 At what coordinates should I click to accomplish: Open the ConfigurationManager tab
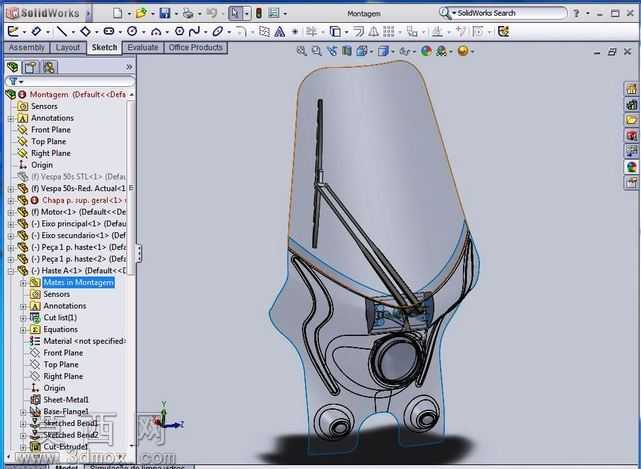(49, 67)
